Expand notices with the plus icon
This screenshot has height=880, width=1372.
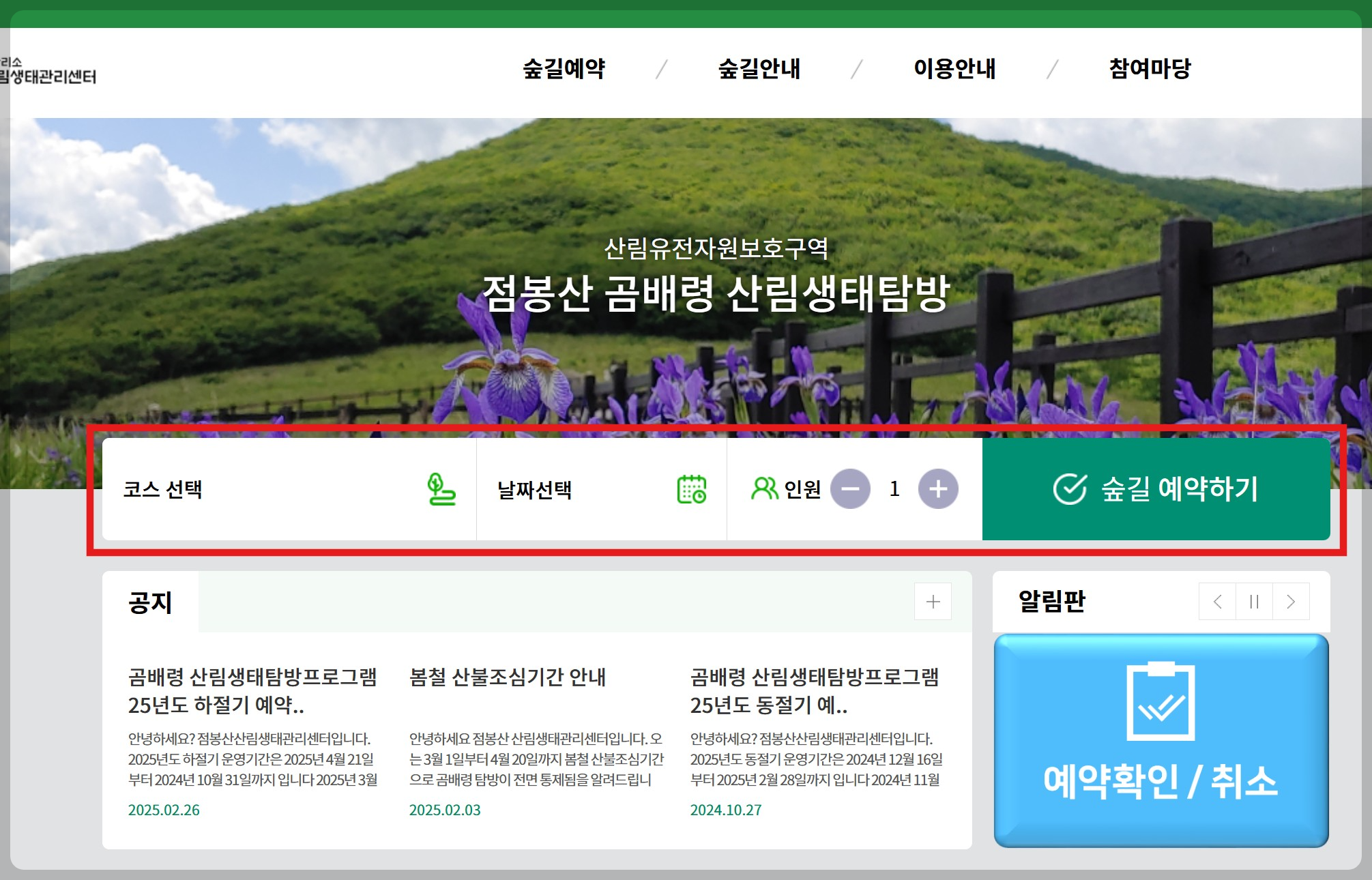tap(933, 602)
